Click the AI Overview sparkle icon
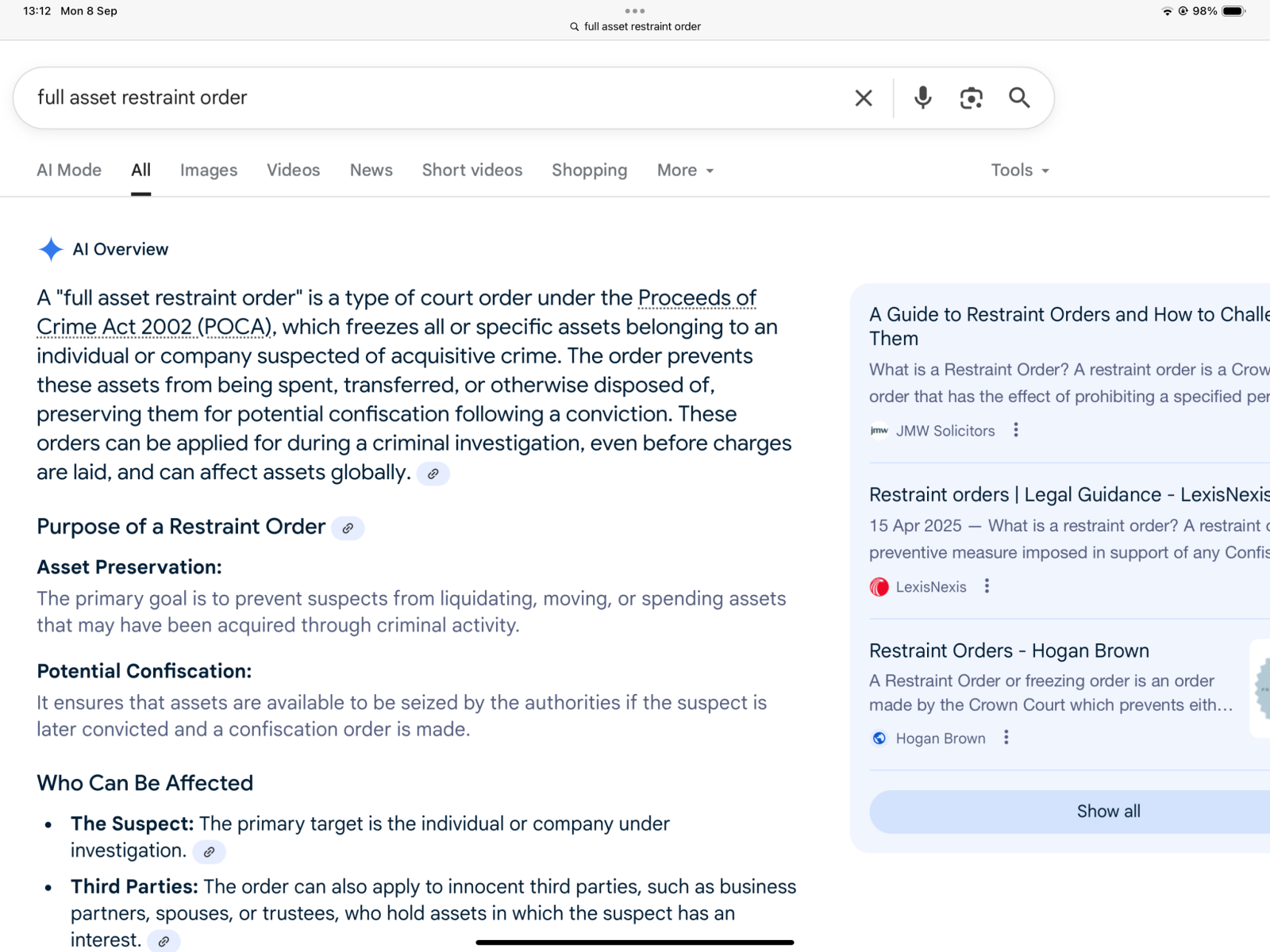 click(x=51, y=249)
